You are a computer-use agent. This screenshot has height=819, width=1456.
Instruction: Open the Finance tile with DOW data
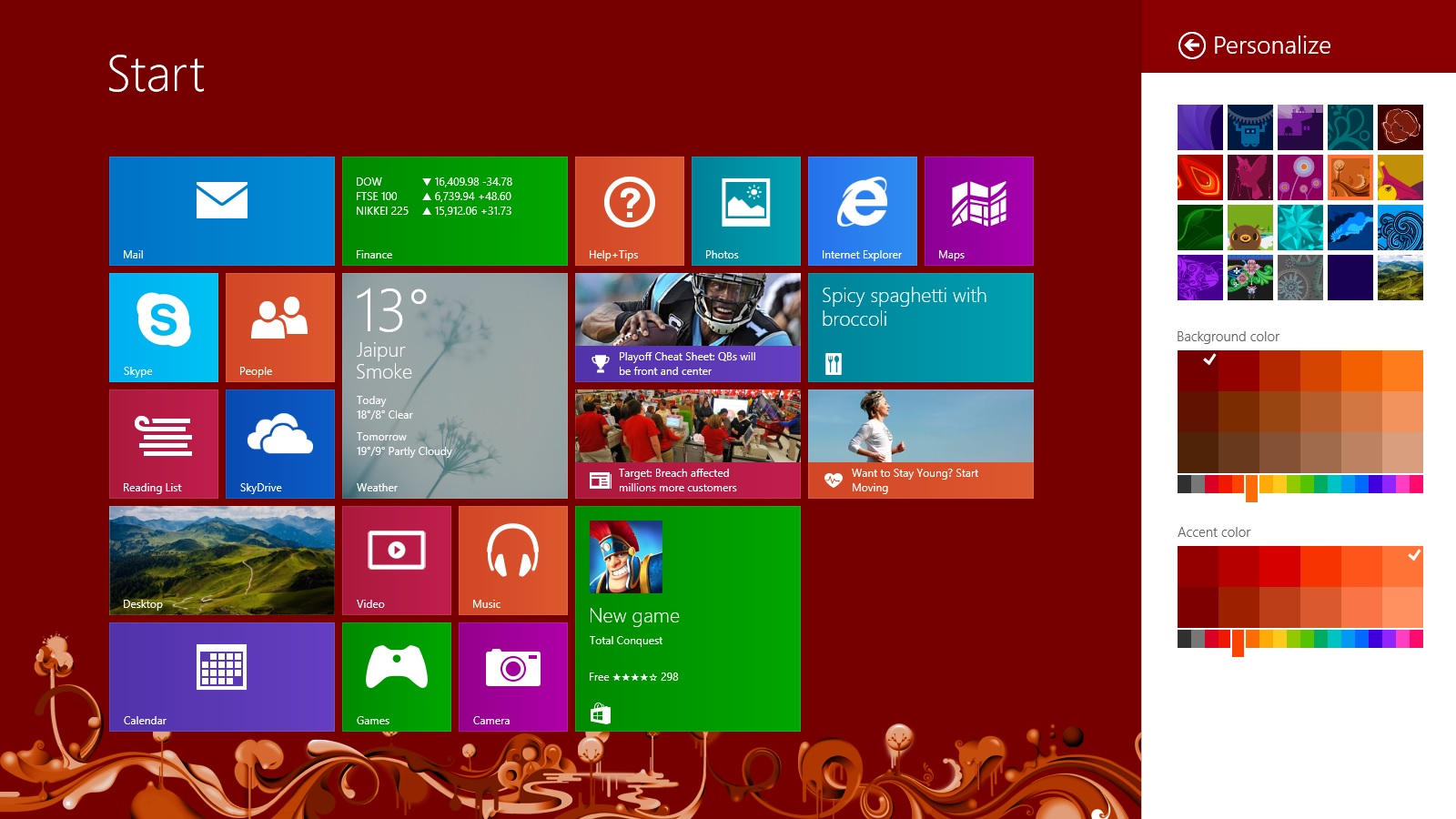(455, 210)
